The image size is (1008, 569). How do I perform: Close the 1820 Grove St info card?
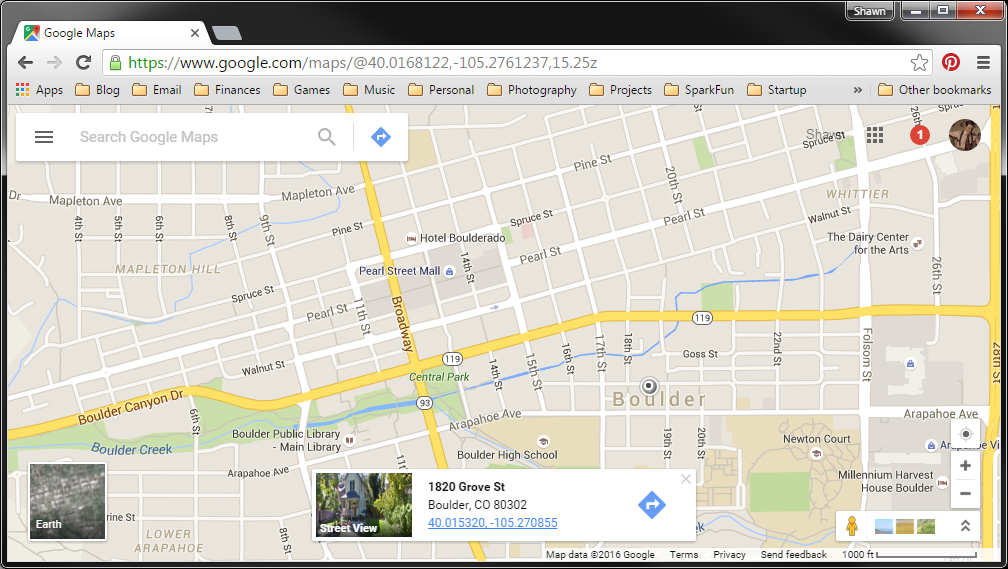(x=686, y=479)
